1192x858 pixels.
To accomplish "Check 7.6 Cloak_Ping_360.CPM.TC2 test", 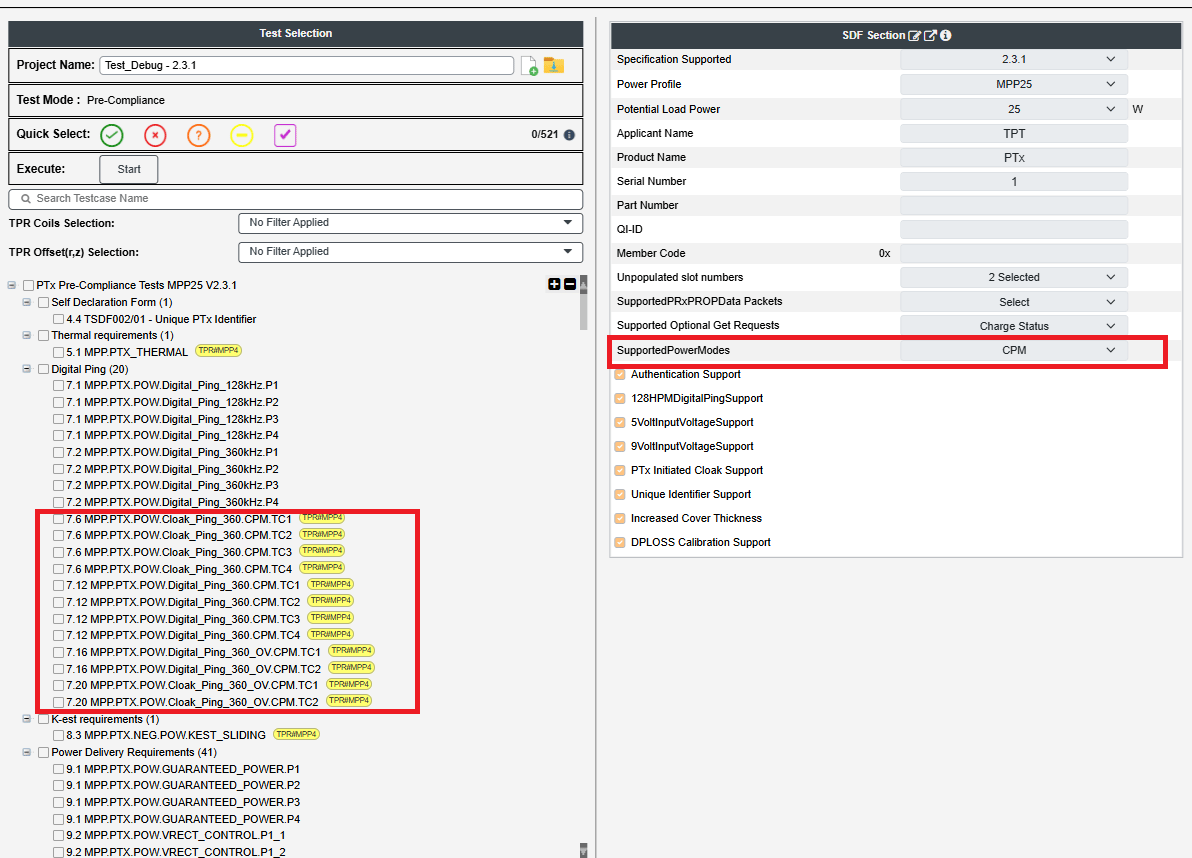I will coord(59,536).
